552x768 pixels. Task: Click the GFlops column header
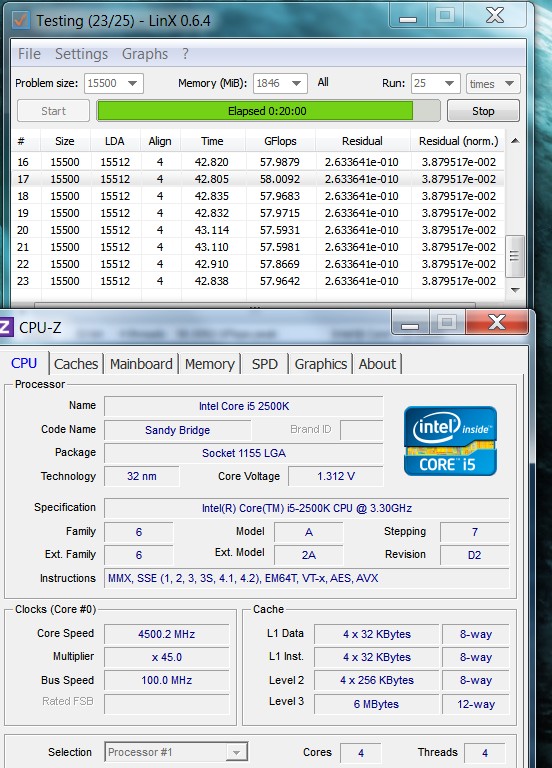click(280, 141)
